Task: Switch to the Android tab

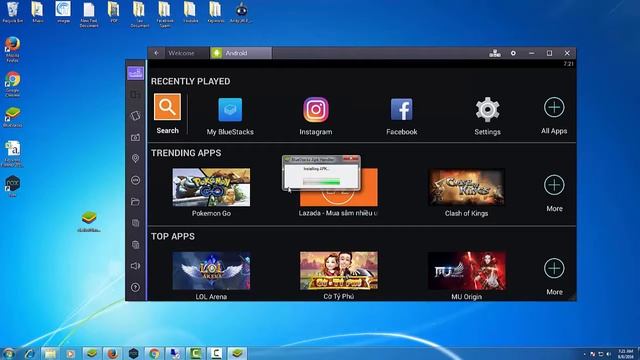Action: (x=241, y=53)
